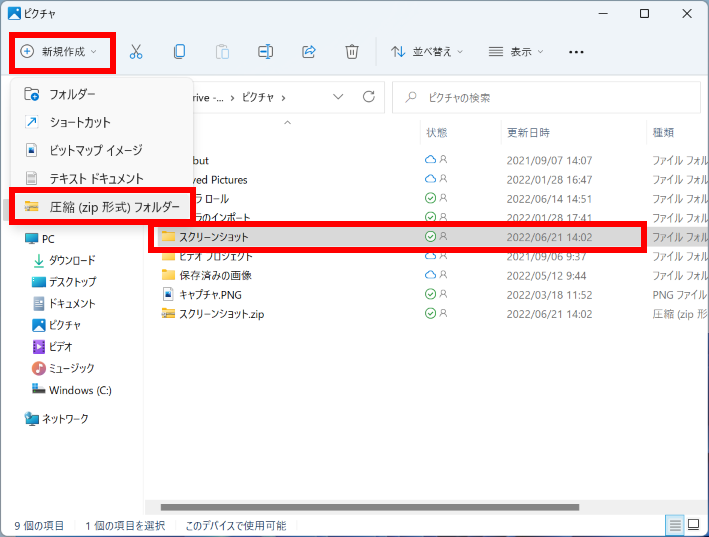The width and height of the screenshot is (709, 537).
Task: Click the ダウンロード download arrow icon
Action: 39,260
